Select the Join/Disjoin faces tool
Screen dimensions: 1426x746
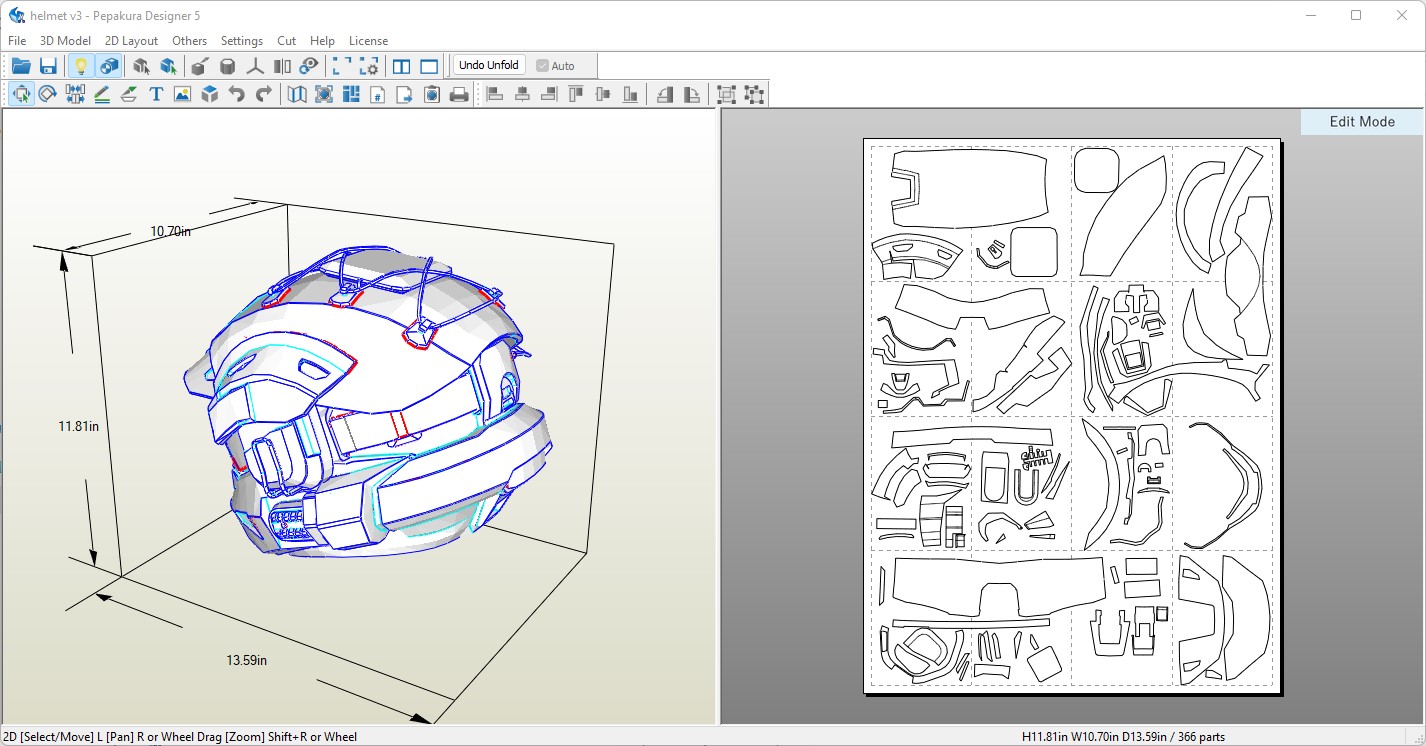75,94
